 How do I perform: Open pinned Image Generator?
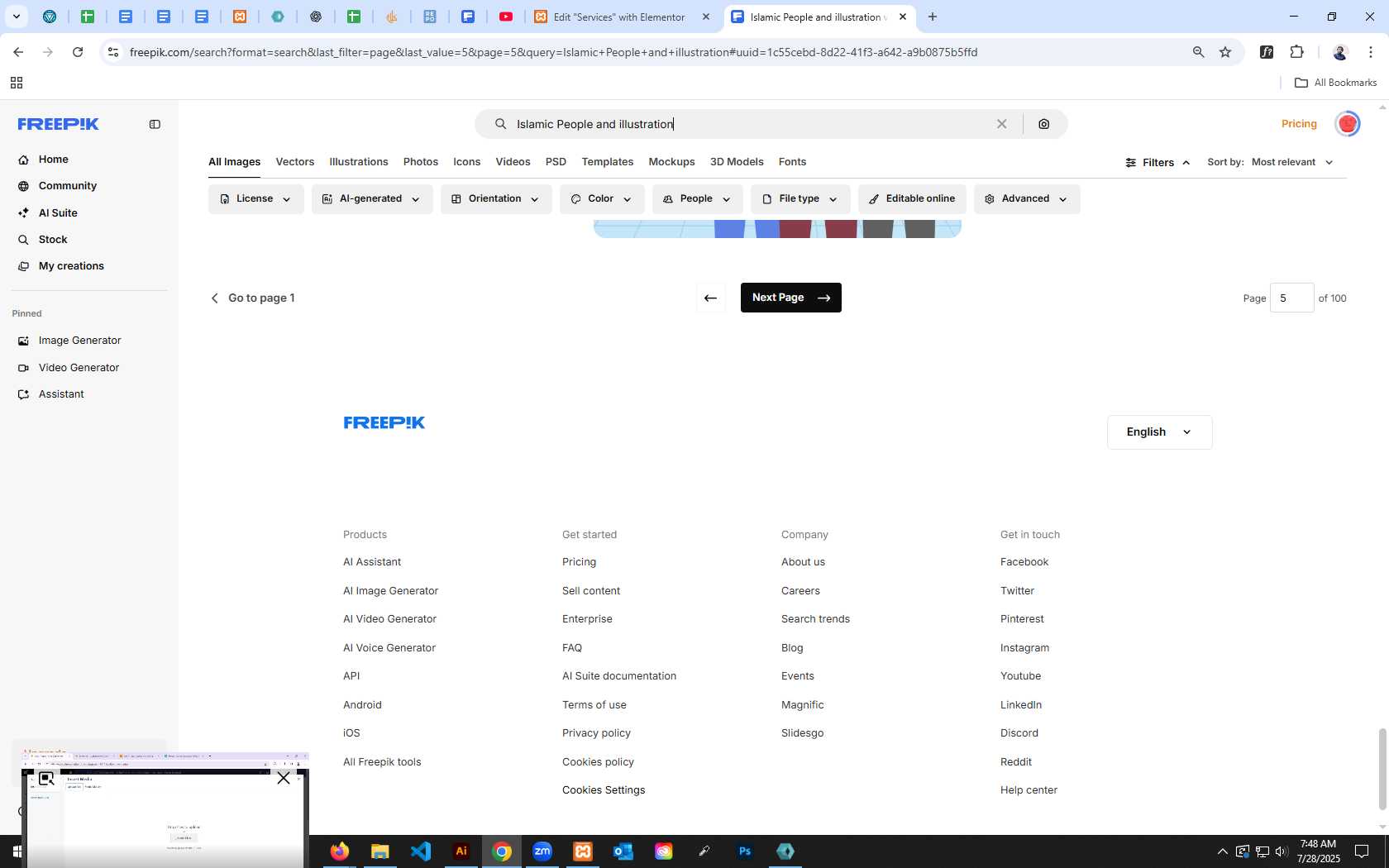tap(79, 341)
